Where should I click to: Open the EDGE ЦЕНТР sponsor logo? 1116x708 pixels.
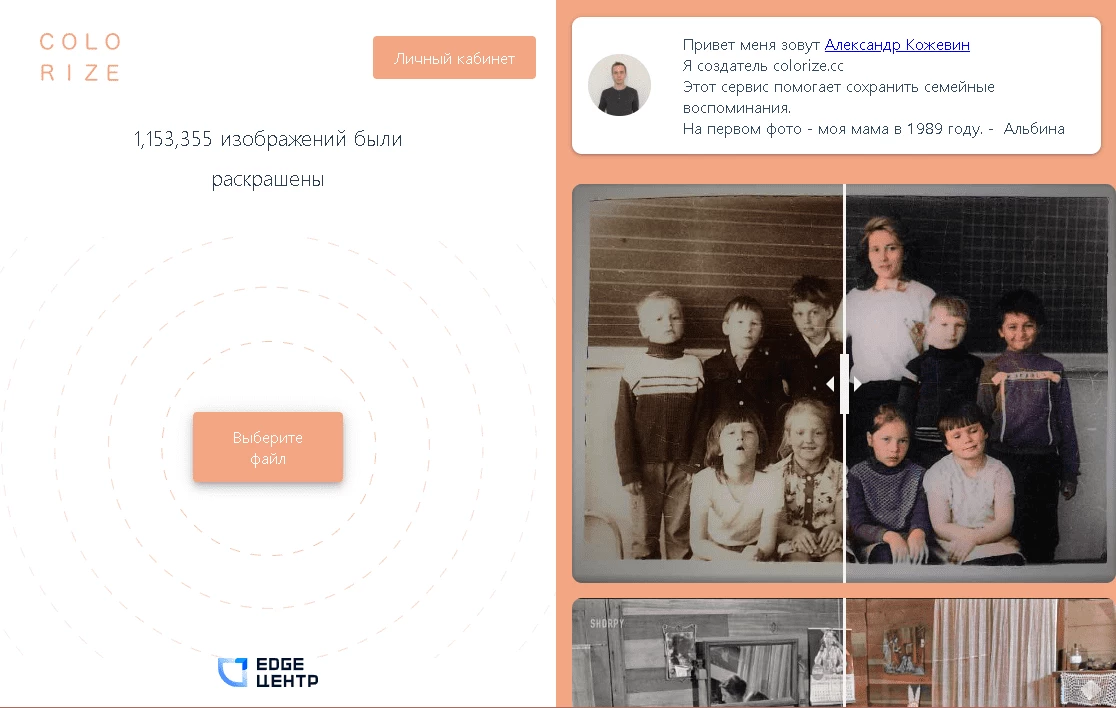[x=268, y=672]
